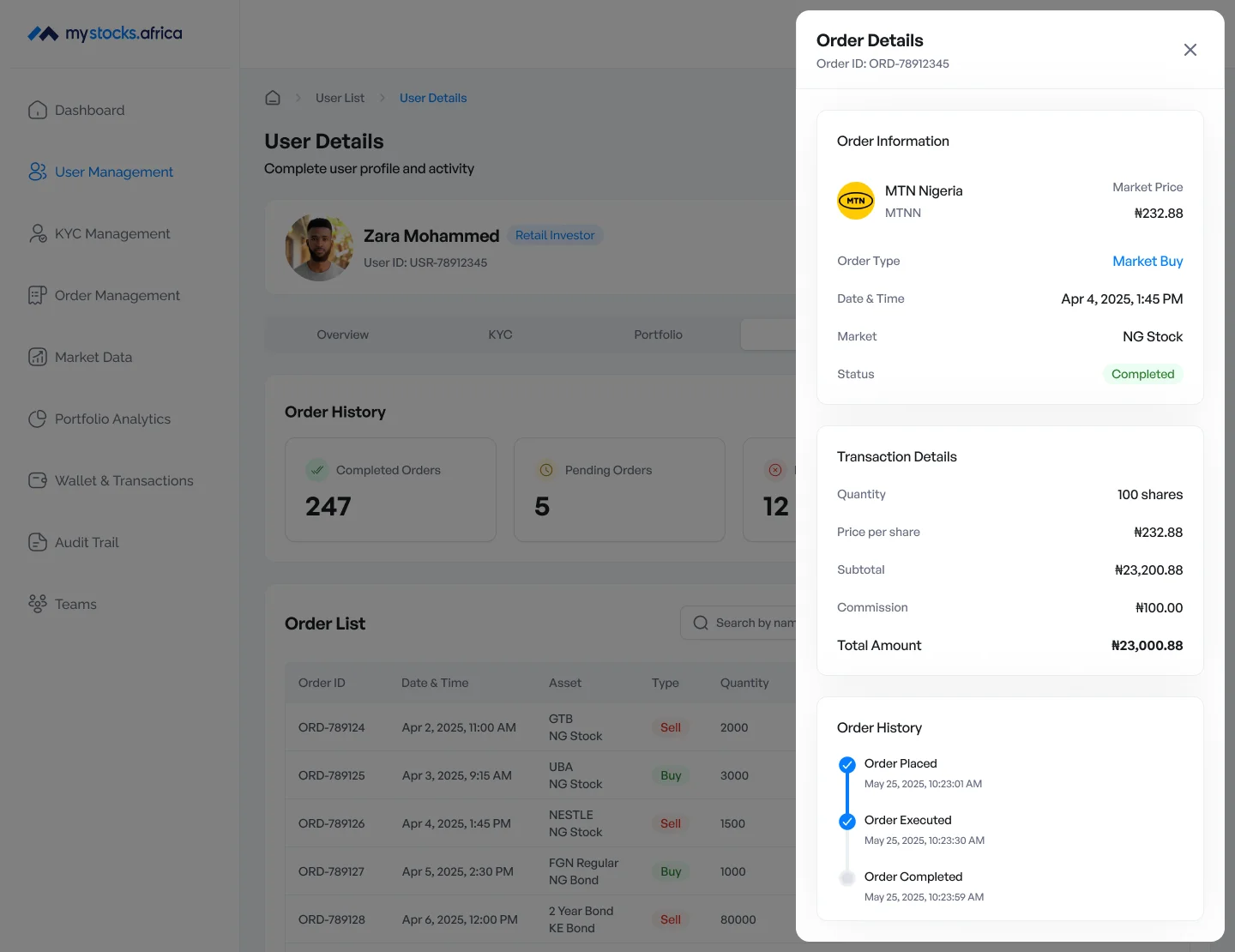The height and width of the screenshot is (952, 1235).
Task: Click order ID ORD-789128
Action: 332,919
